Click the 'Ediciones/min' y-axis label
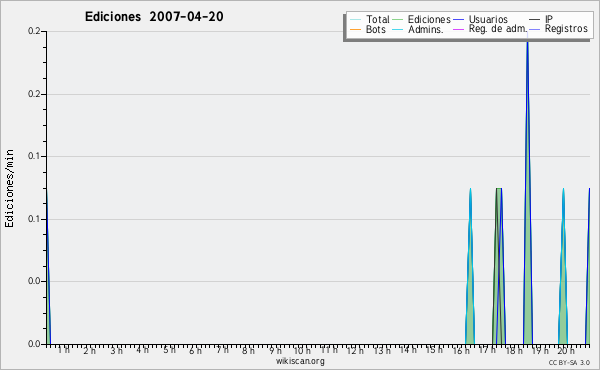 point(9,188)
